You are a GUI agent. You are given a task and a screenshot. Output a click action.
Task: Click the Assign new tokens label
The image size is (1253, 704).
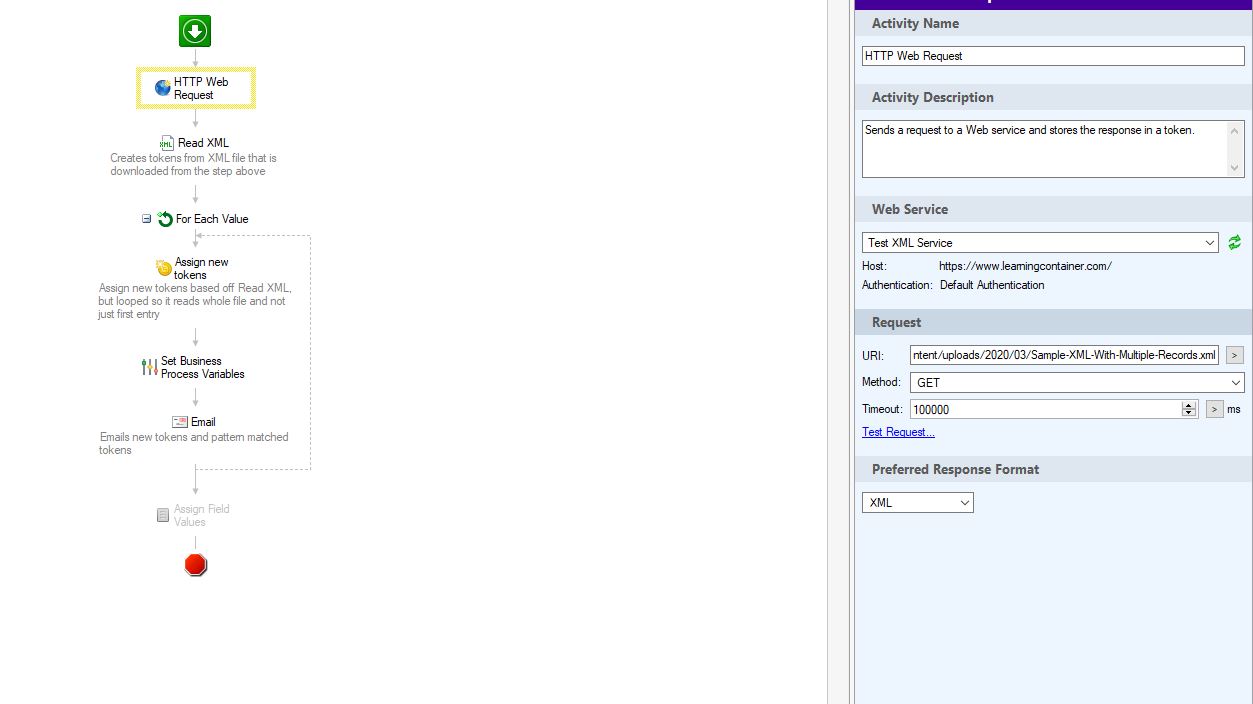tap(202, 268)
